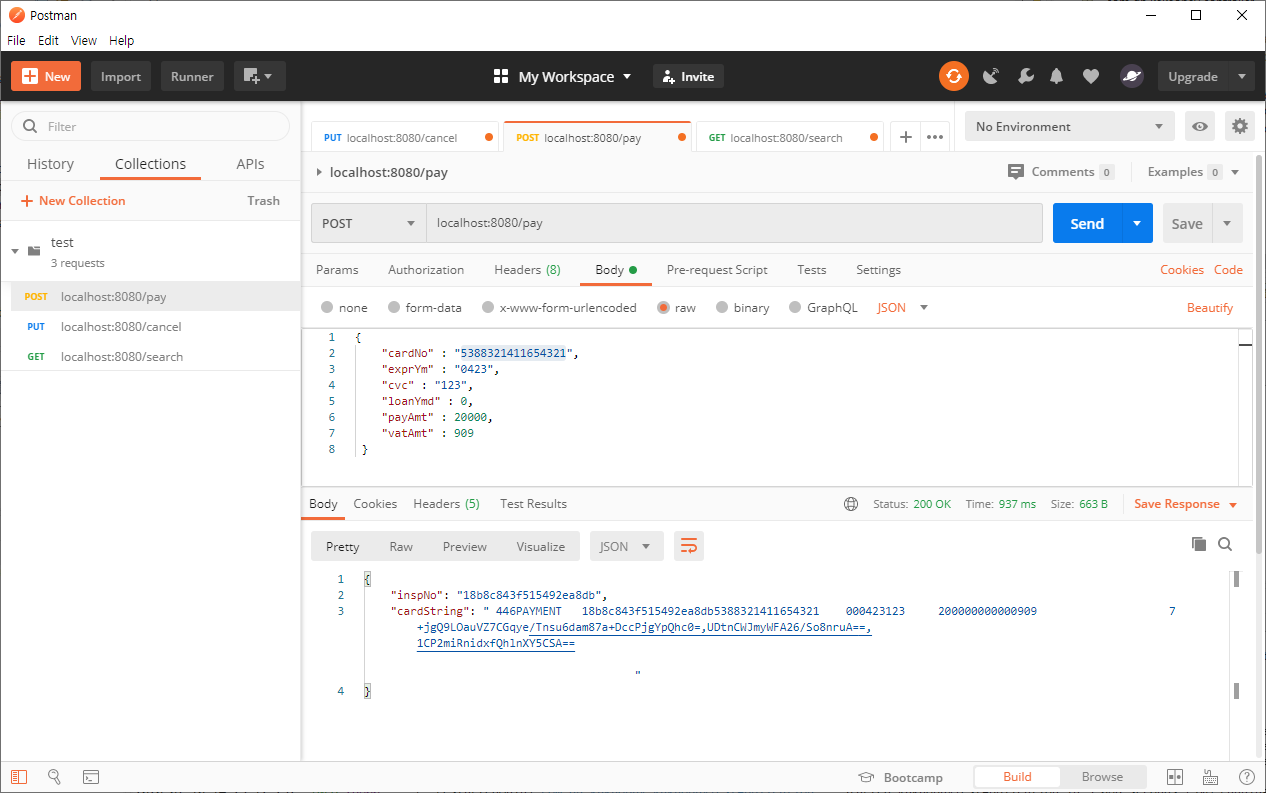The image size is (1271, 794).
Task: Open the Send button dropdown arrow
Action: pyautogui.click(x=1137, y=223)
